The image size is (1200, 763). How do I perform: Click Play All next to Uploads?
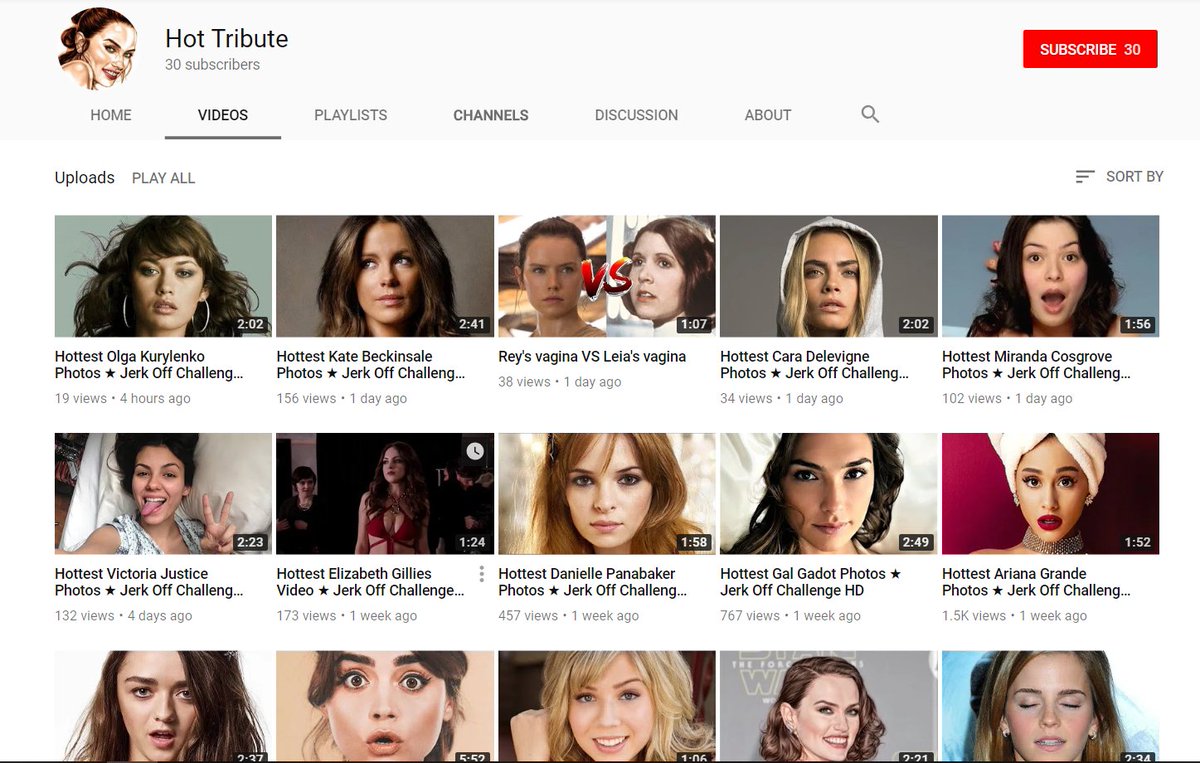(x=164, y=178)
